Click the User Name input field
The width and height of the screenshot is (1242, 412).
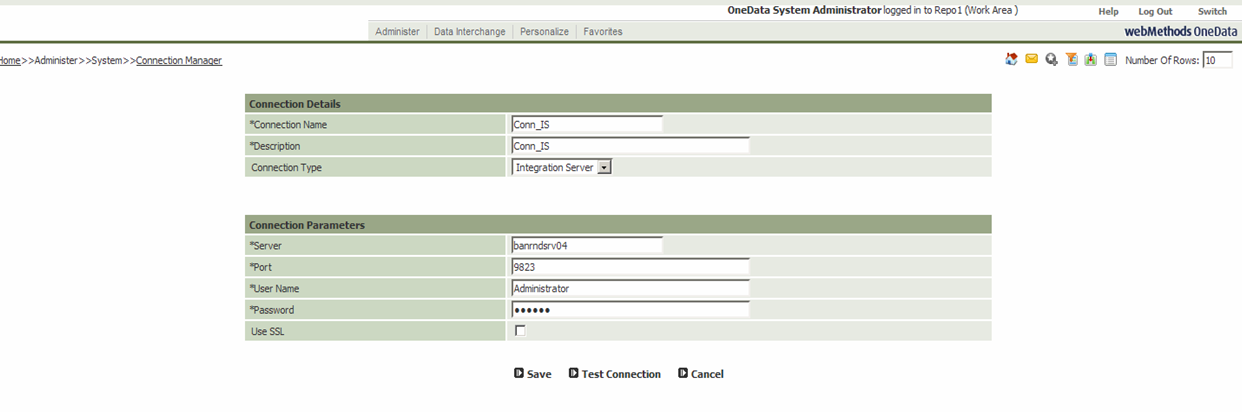(x=630, y=287)
